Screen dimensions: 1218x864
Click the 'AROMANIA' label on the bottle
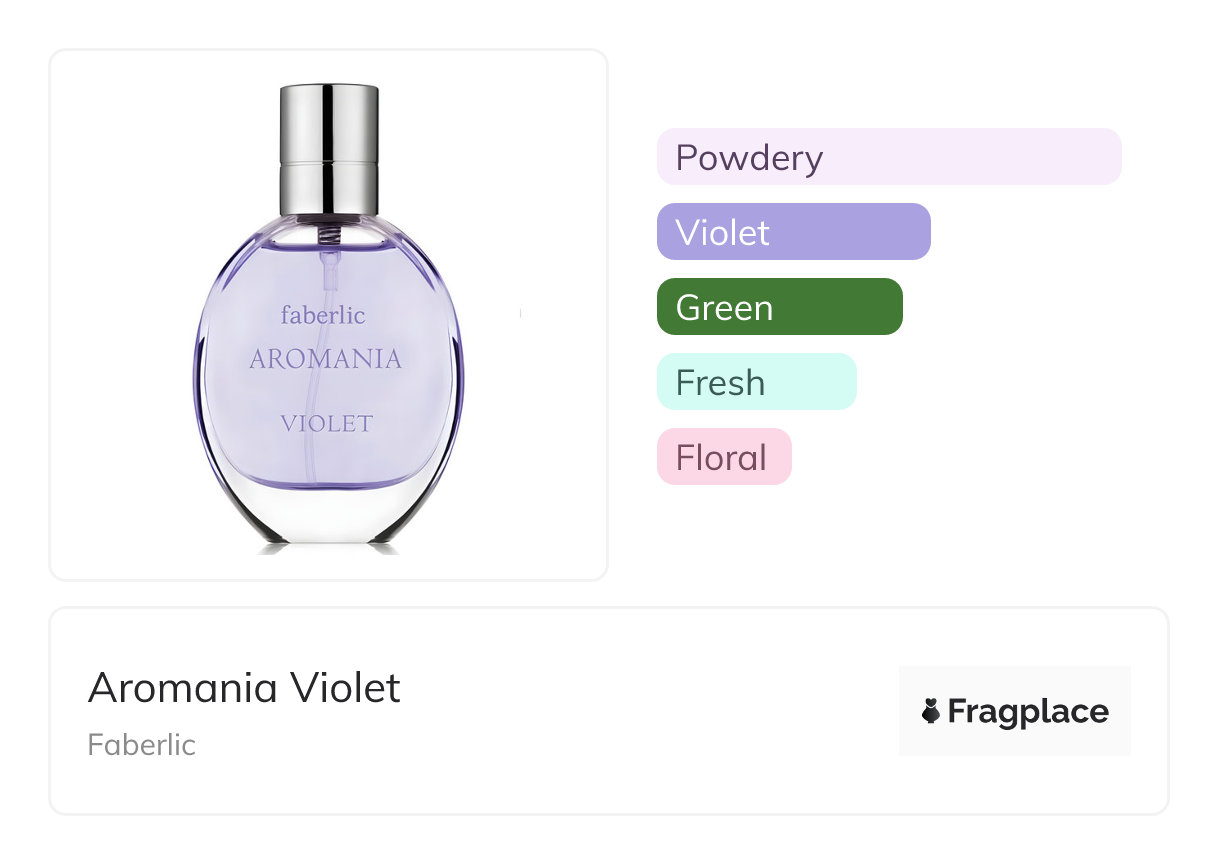[x=325, y=359]
